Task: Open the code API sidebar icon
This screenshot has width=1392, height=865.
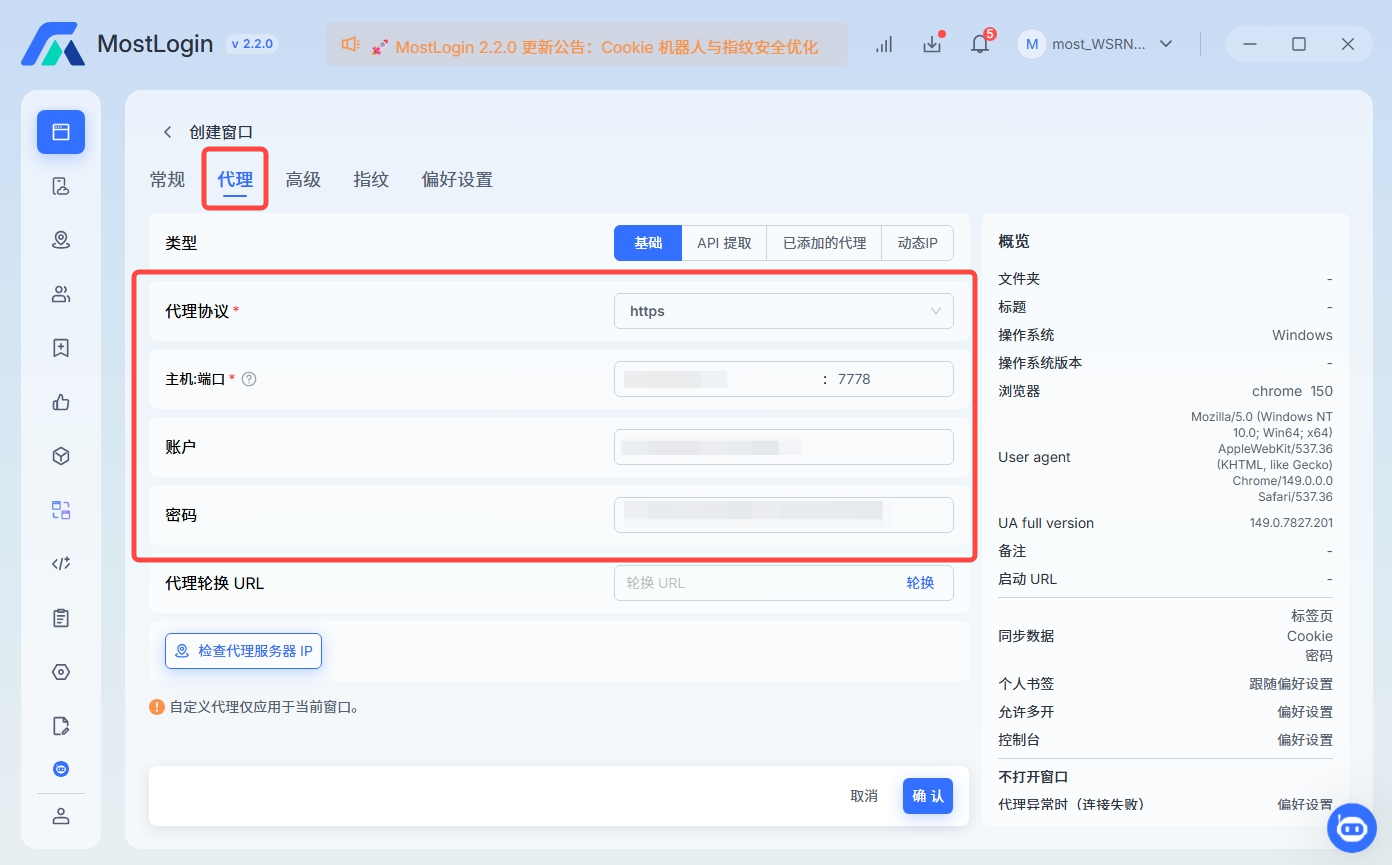Action: (61, 564)
